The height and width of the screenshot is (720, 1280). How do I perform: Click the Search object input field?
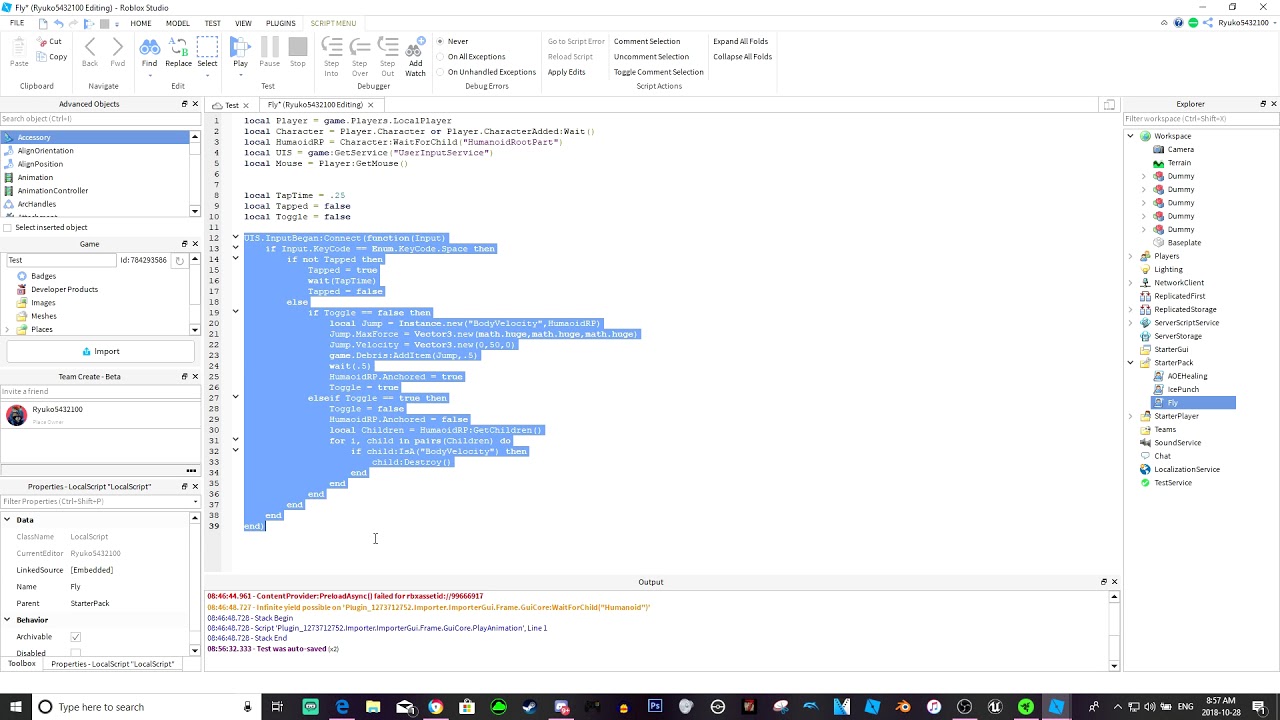coord(100,119)
